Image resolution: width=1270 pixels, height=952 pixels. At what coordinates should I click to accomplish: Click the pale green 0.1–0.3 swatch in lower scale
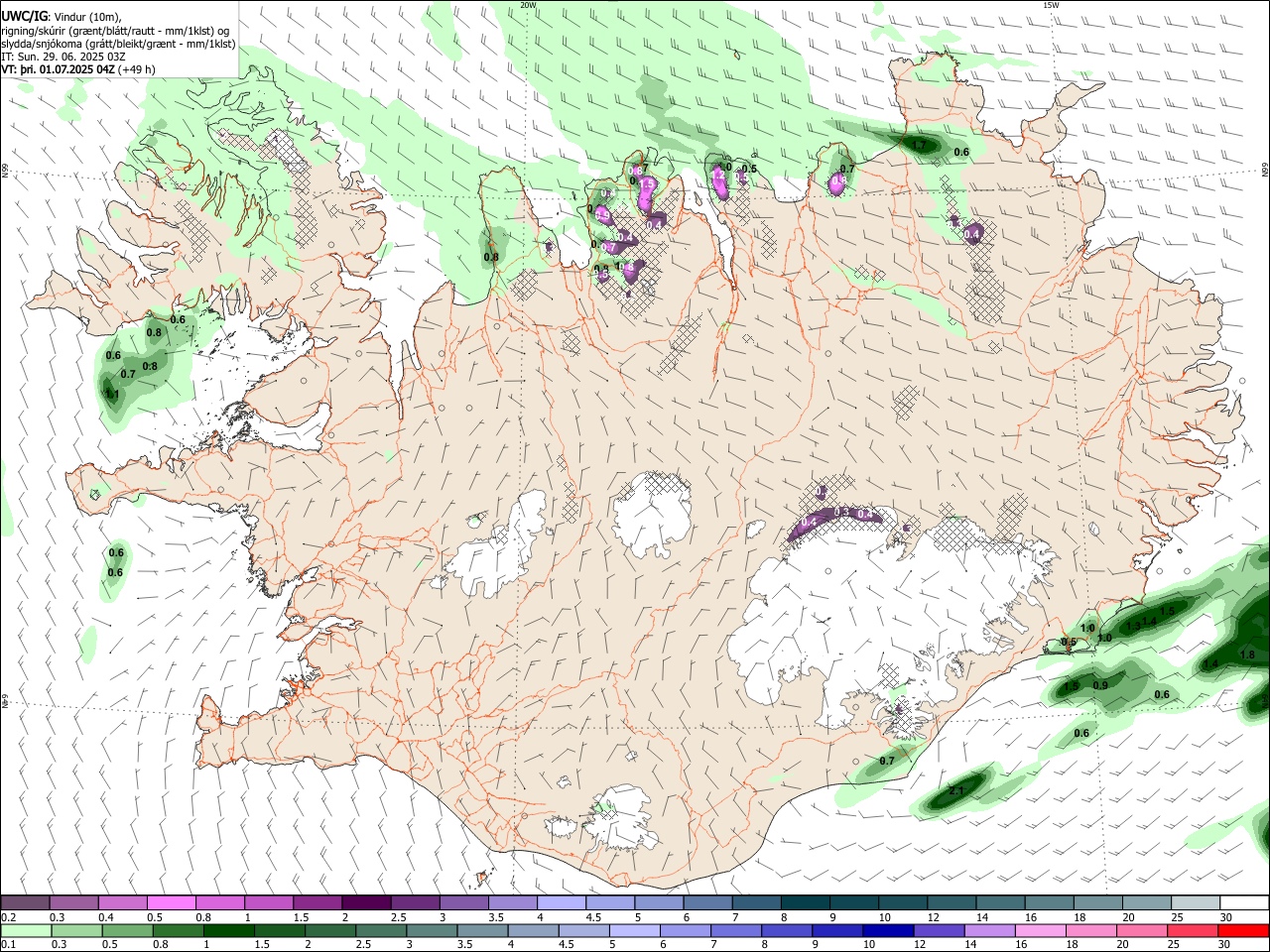26,930
